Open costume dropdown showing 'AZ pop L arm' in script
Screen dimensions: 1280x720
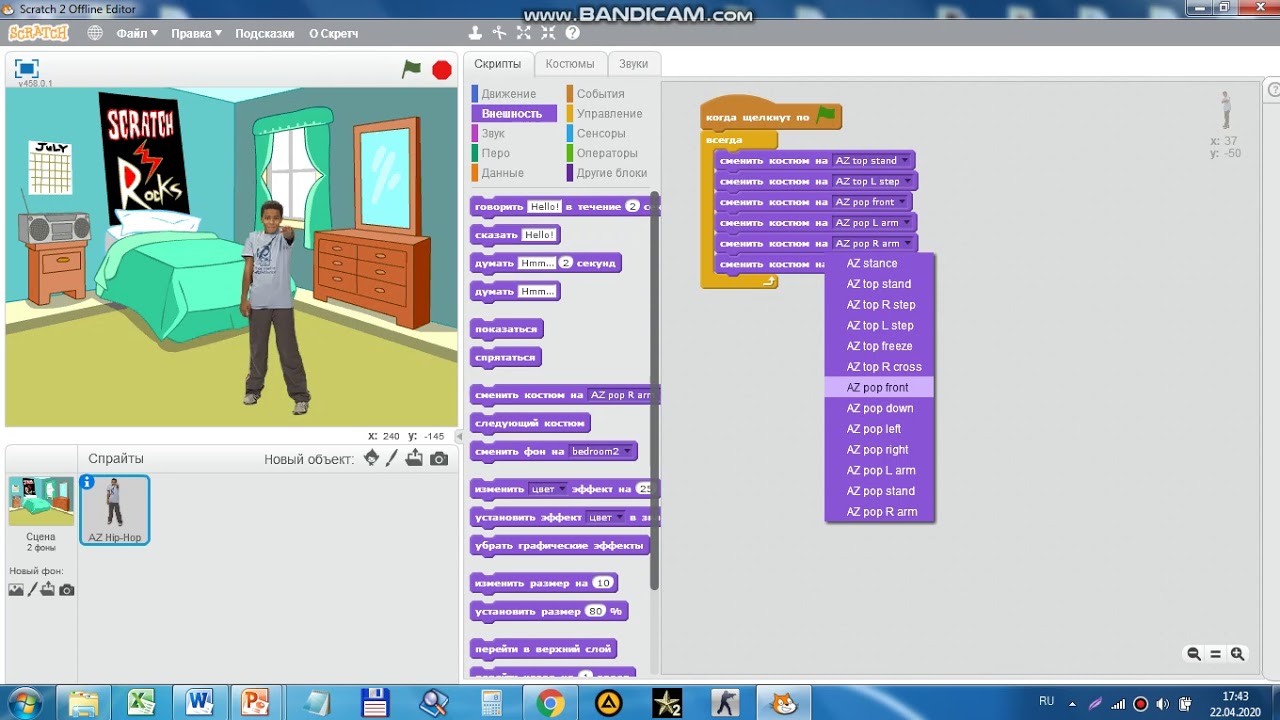tap(873, 223)
